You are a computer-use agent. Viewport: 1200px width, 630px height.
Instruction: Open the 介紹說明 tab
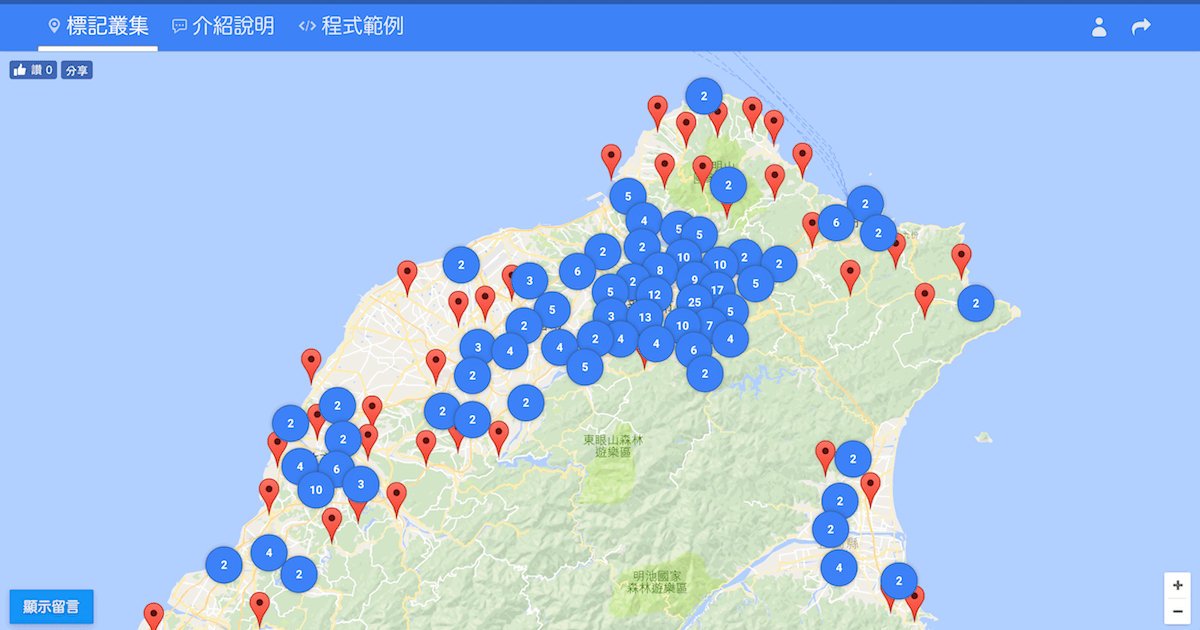pyautogui.click(x=223, y=26)
